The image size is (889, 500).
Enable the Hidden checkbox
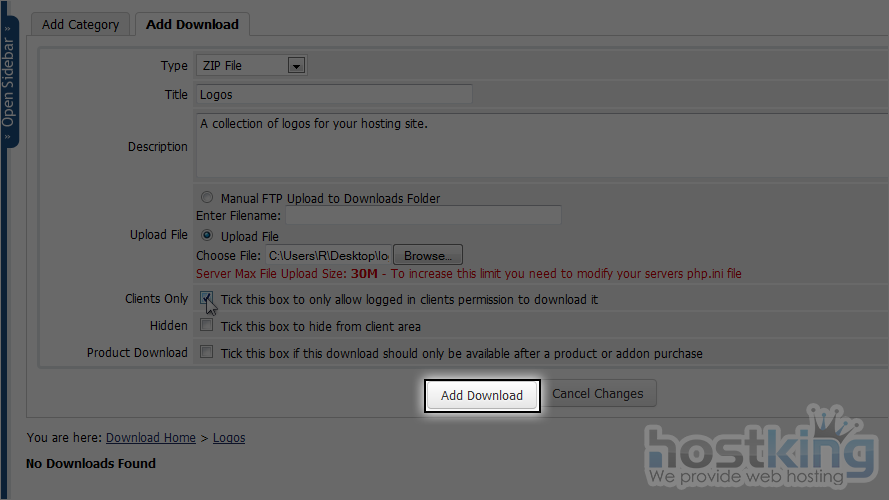pos(206,326)
